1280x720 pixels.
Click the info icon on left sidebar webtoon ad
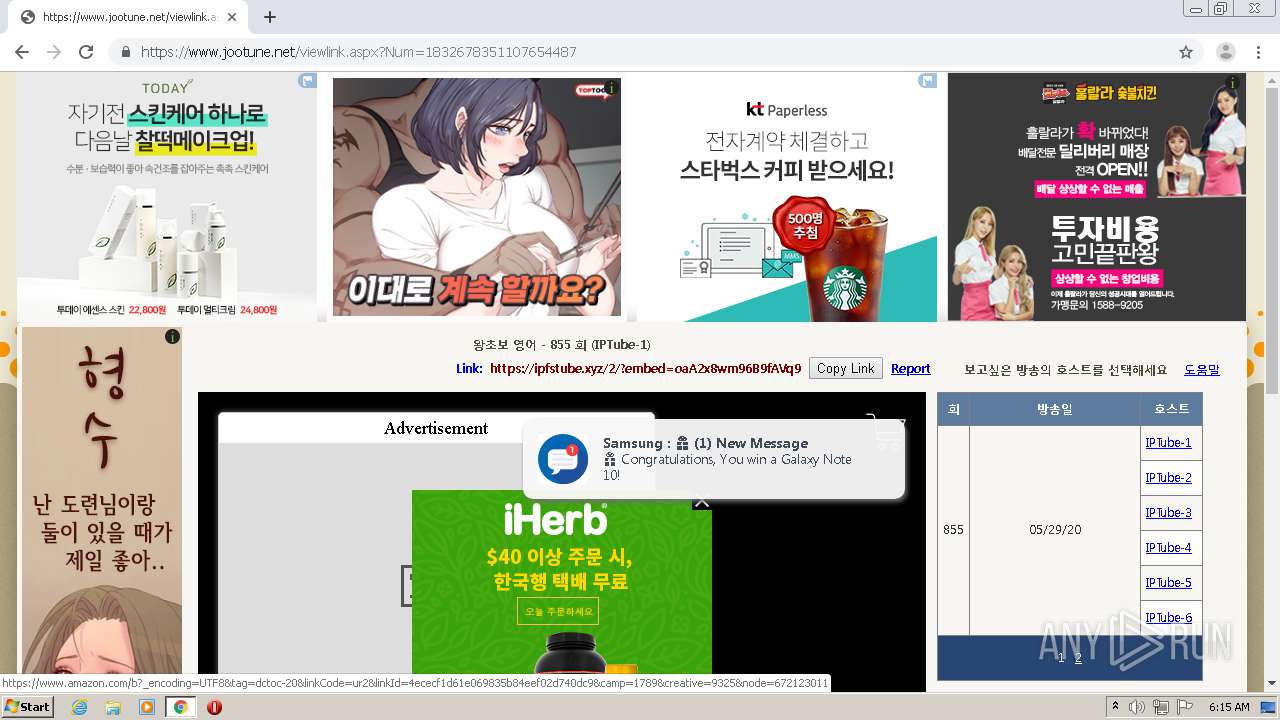pyautogui.click(x=173, y=337)
